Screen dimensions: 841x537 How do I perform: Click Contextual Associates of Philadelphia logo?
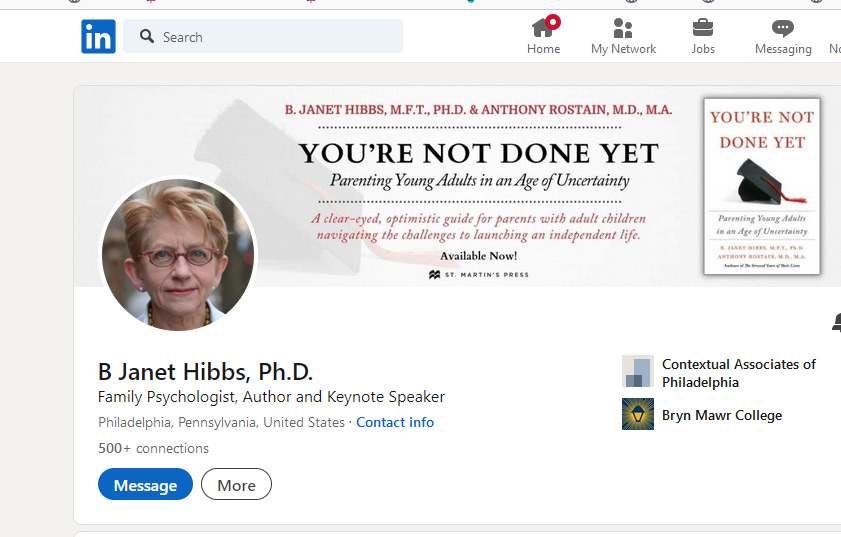click(638, 371)
